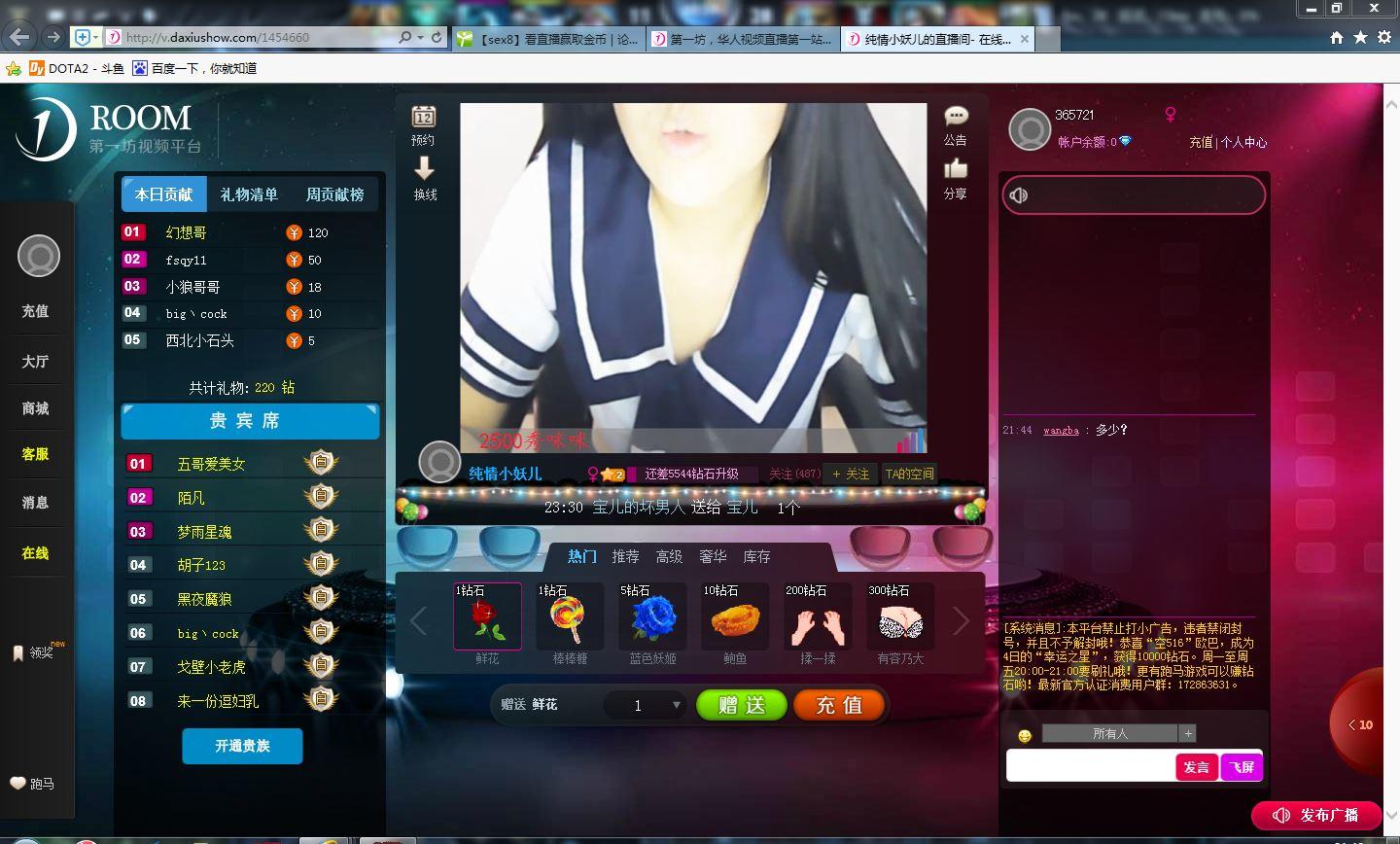Image resolution: width=1400 pixels, height=844 pixels.
Task: Open the 库存 gift category tab
Action: tap(756, 556)
